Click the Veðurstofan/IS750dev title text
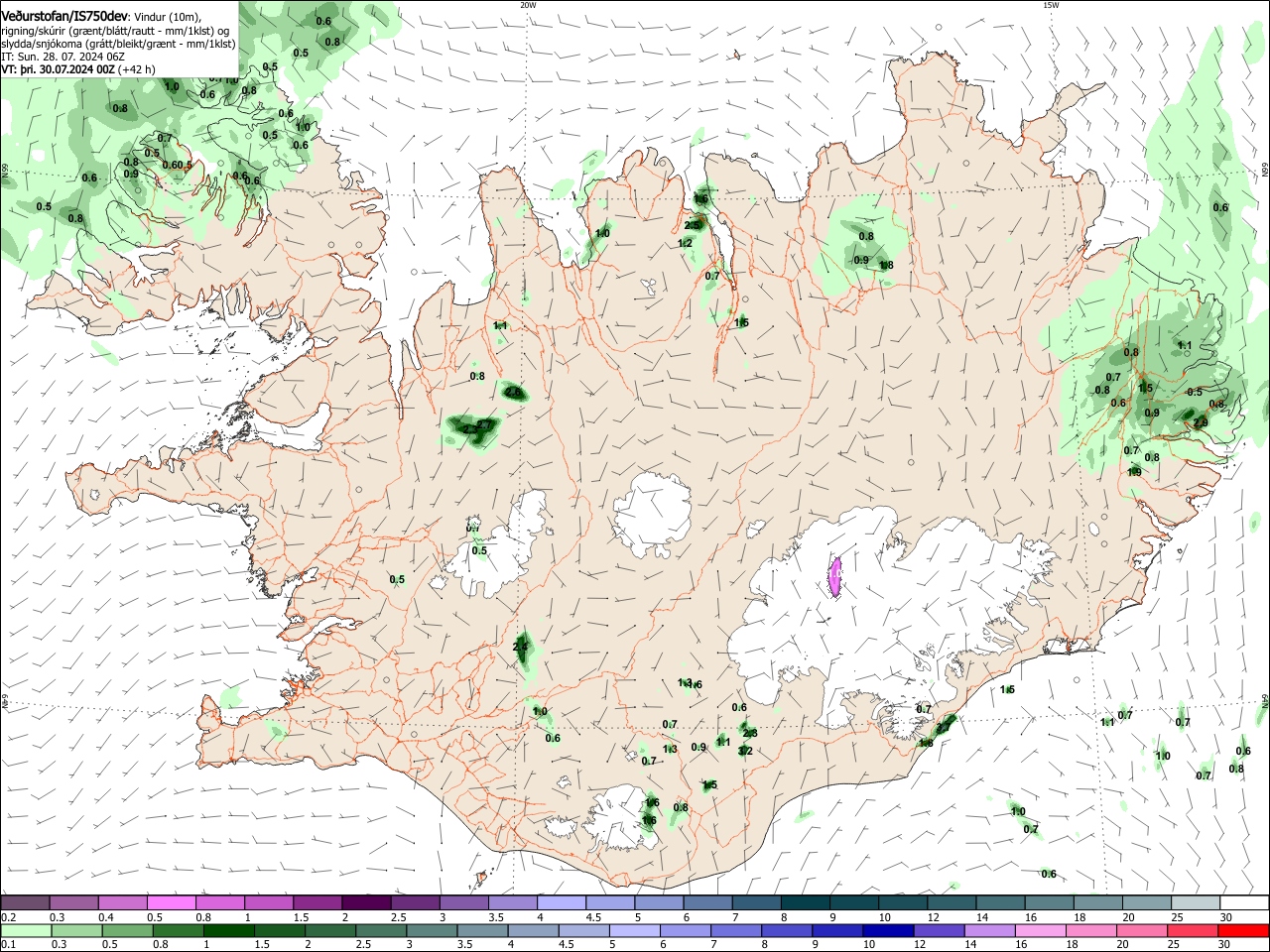1270x952 pixels. click(64, 16)
